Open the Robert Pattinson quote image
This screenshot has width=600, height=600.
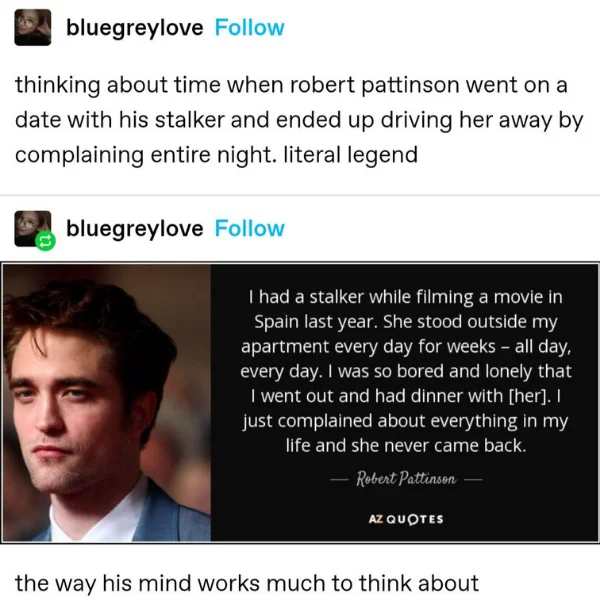point(300,403)
